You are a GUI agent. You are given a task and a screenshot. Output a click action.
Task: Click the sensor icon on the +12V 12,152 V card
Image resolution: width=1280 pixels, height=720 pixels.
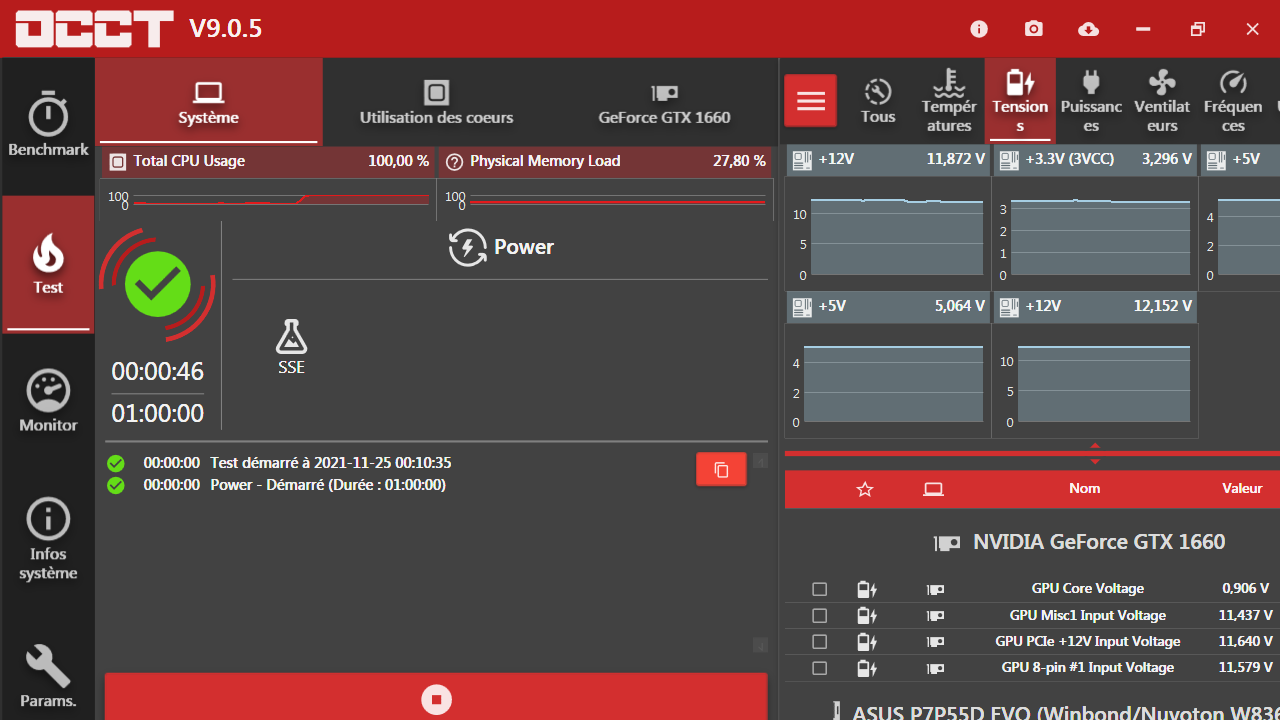click(1009, 306)
